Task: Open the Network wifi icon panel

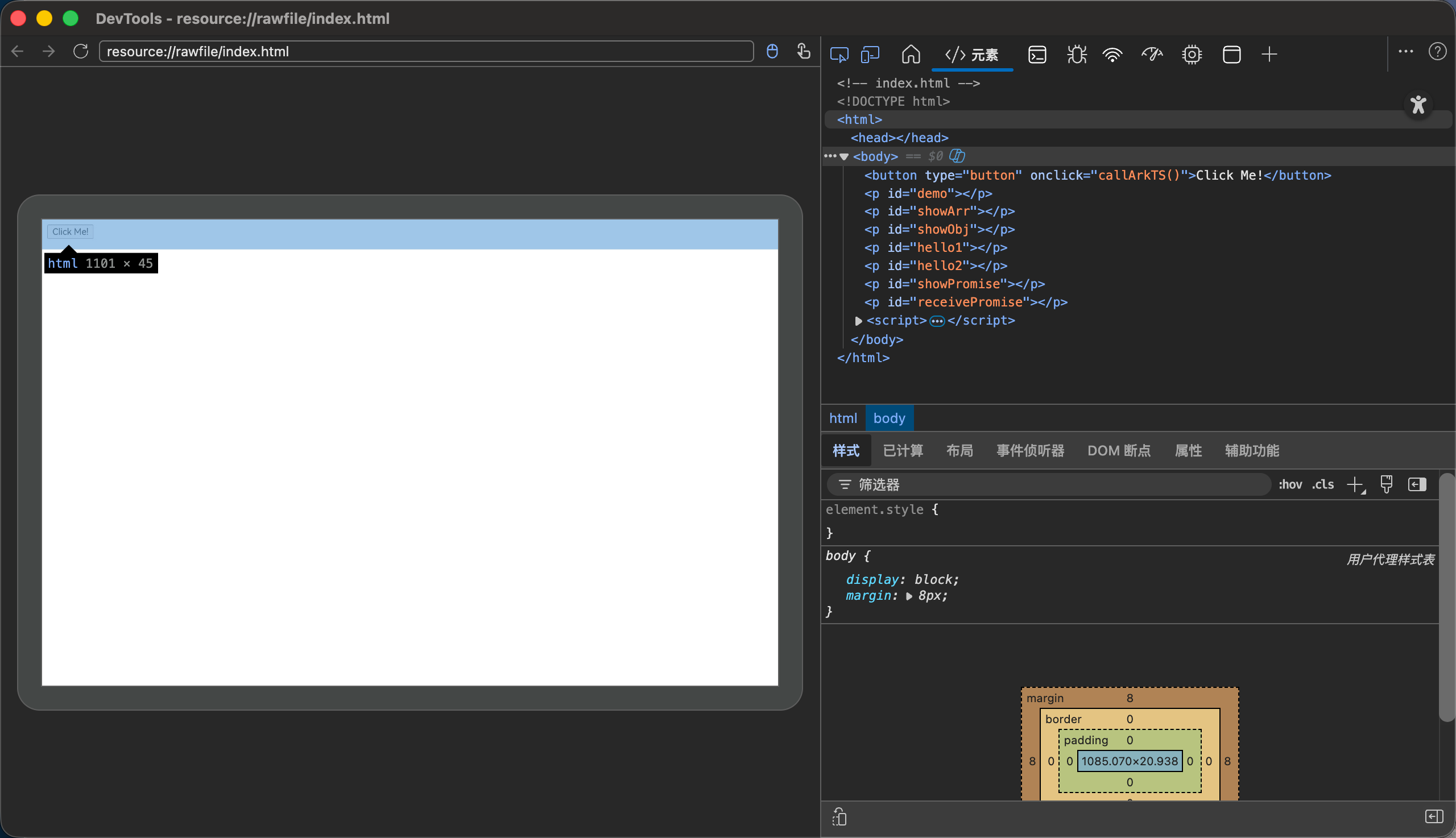Action: (1112, 55)
